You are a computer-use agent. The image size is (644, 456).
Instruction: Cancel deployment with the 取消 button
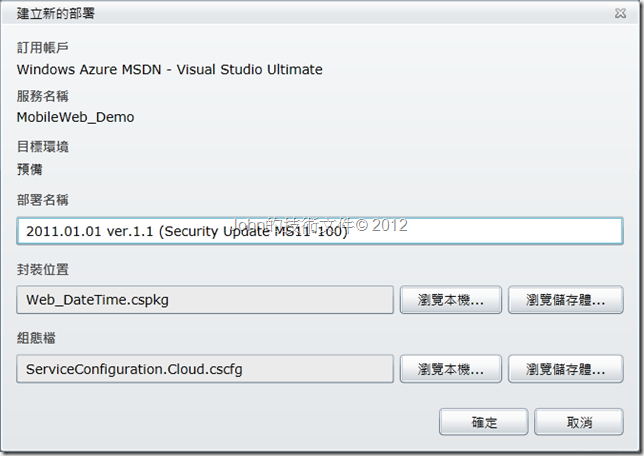click(x=579, y=421)
